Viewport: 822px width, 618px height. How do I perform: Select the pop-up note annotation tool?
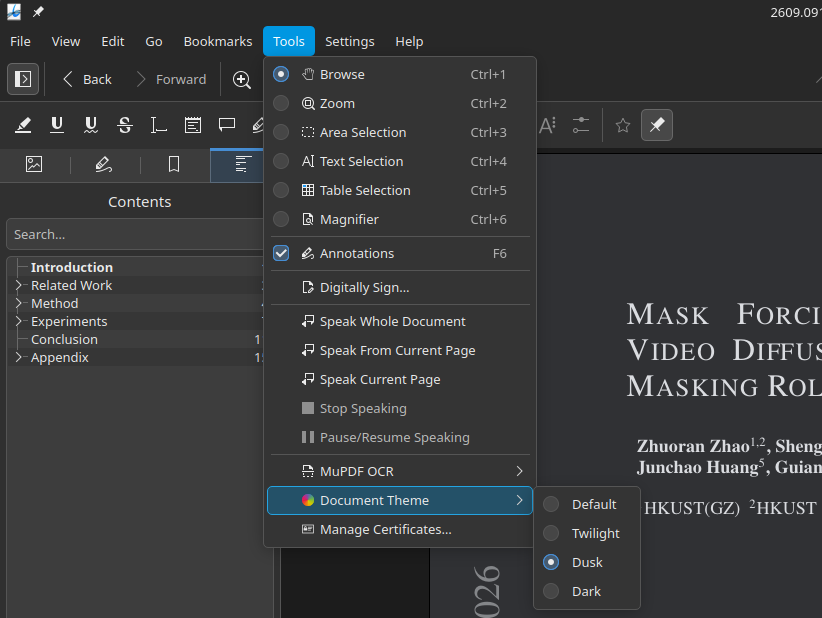[226, 125]
